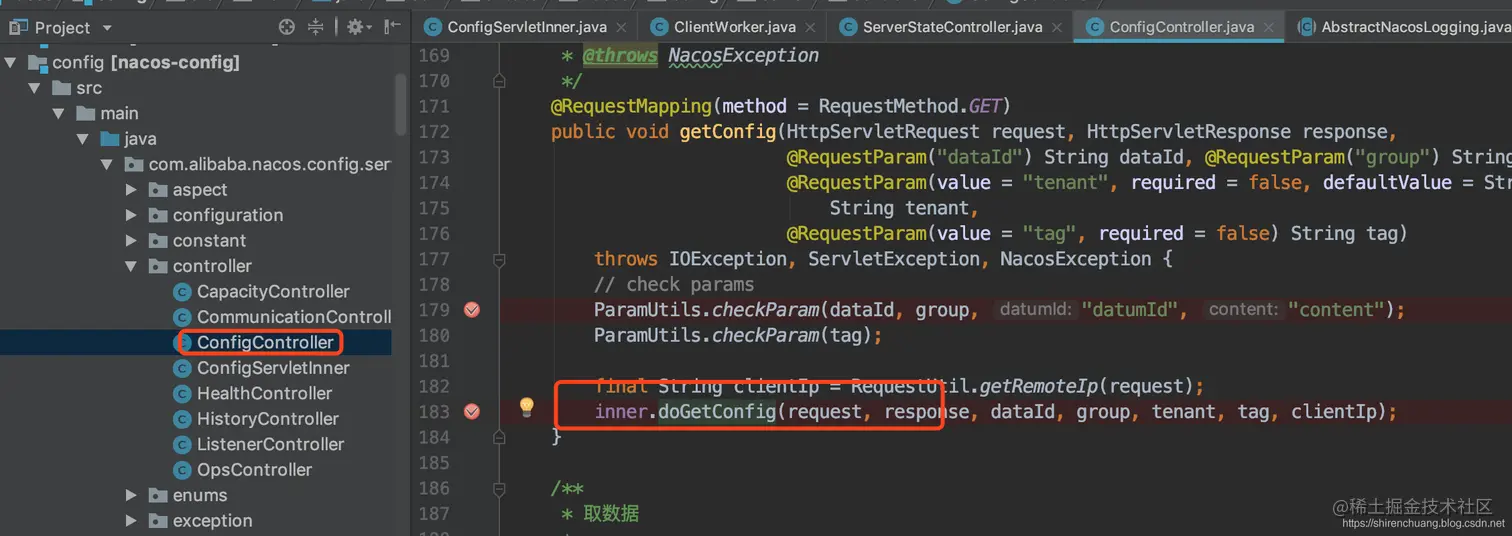Click the @RequestMapping annotation on line 171
Screen dimensions: 1512x536
pyautogui.click(x=631, y=106)
